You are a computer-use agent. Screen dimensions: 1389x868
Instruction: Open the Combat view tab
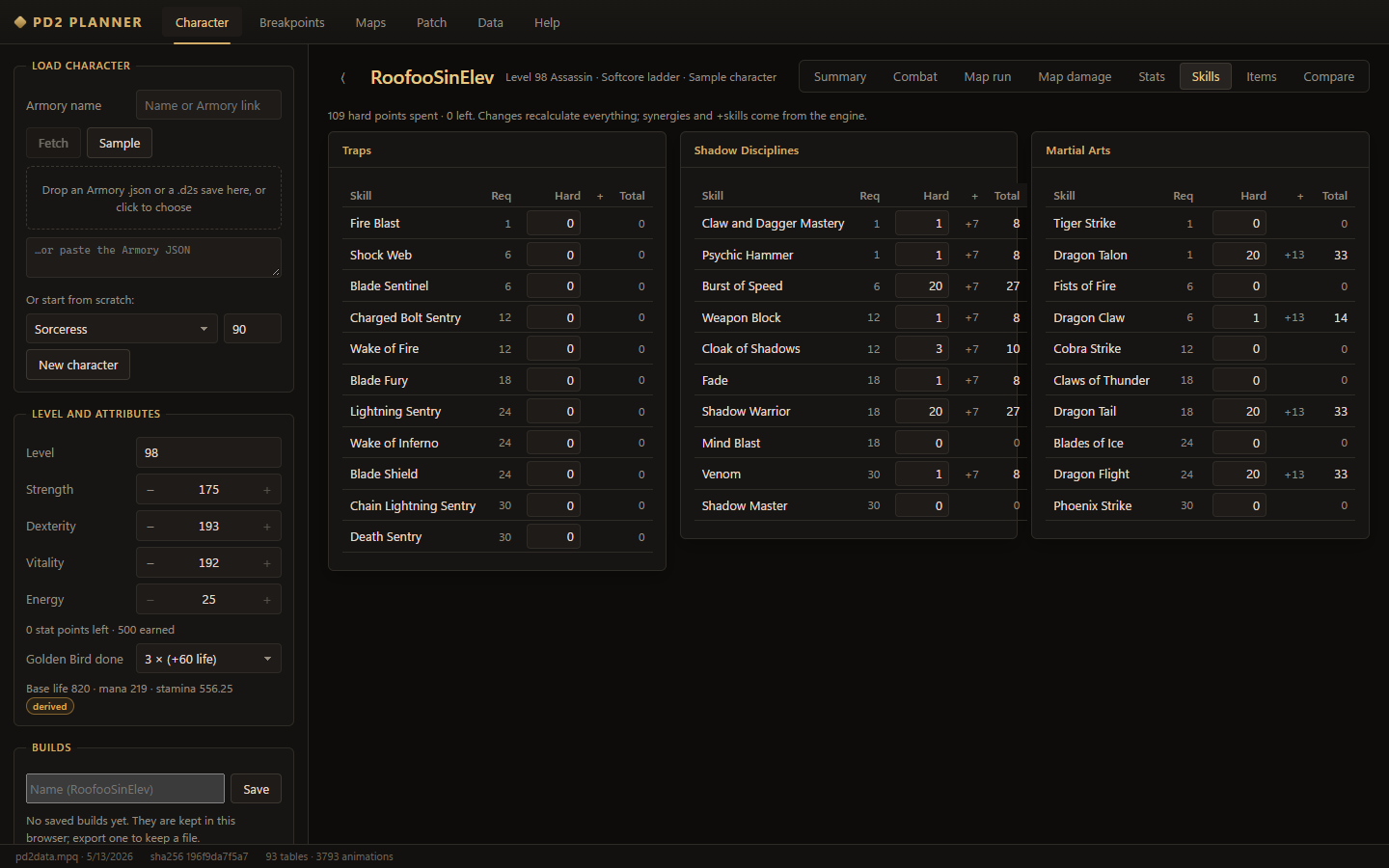(915, 76)
